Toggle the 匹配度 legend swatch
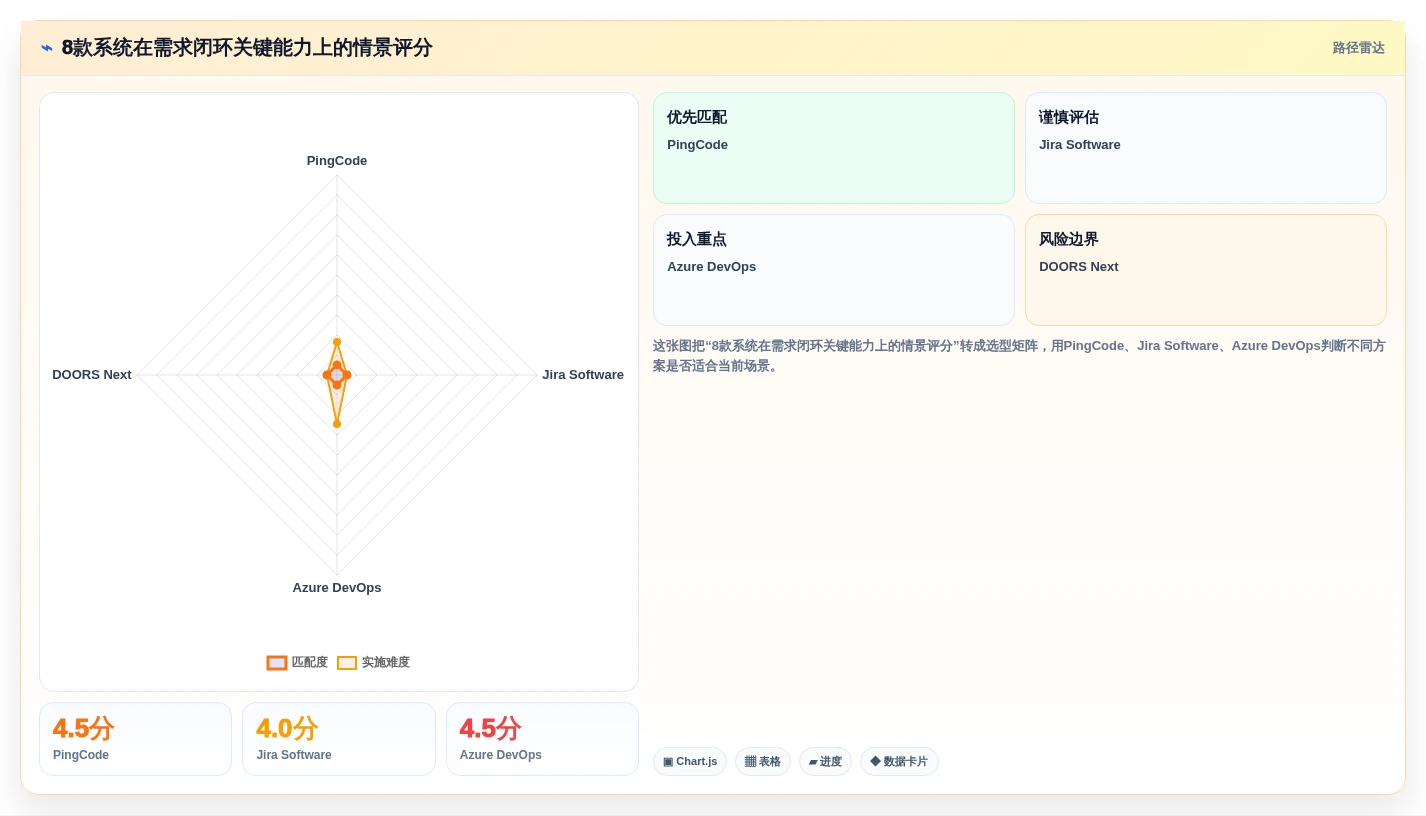Image resolution: width=1426 pixels, height=816 pixels. click(277, 662)
